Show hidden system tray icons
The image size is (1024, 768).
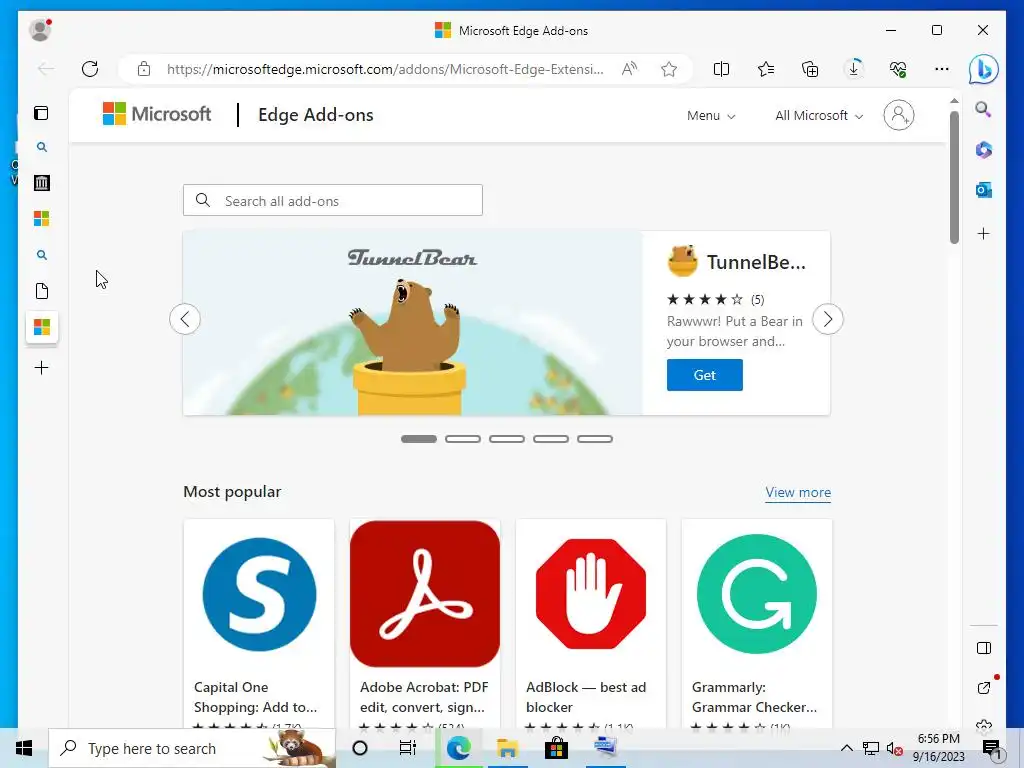pyautogui.click(x=846, y=748)
